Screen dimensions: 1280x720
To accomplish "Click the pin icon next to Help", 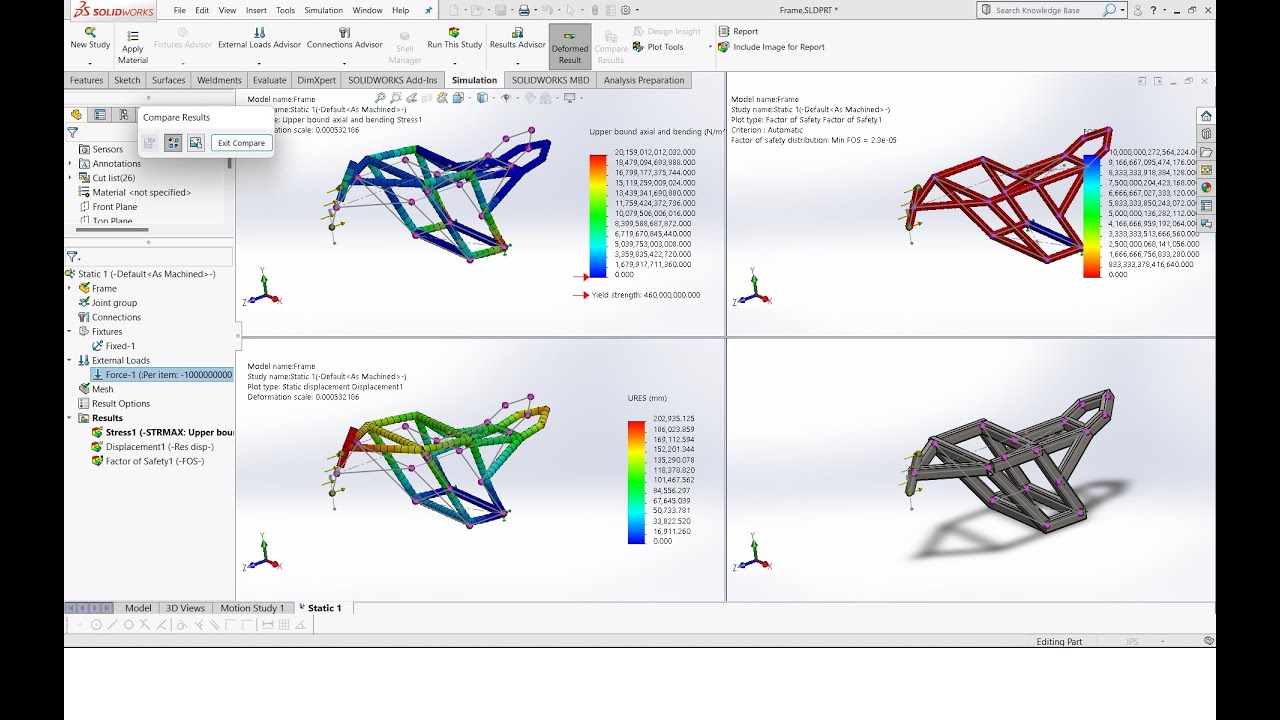I will point(429,10).
